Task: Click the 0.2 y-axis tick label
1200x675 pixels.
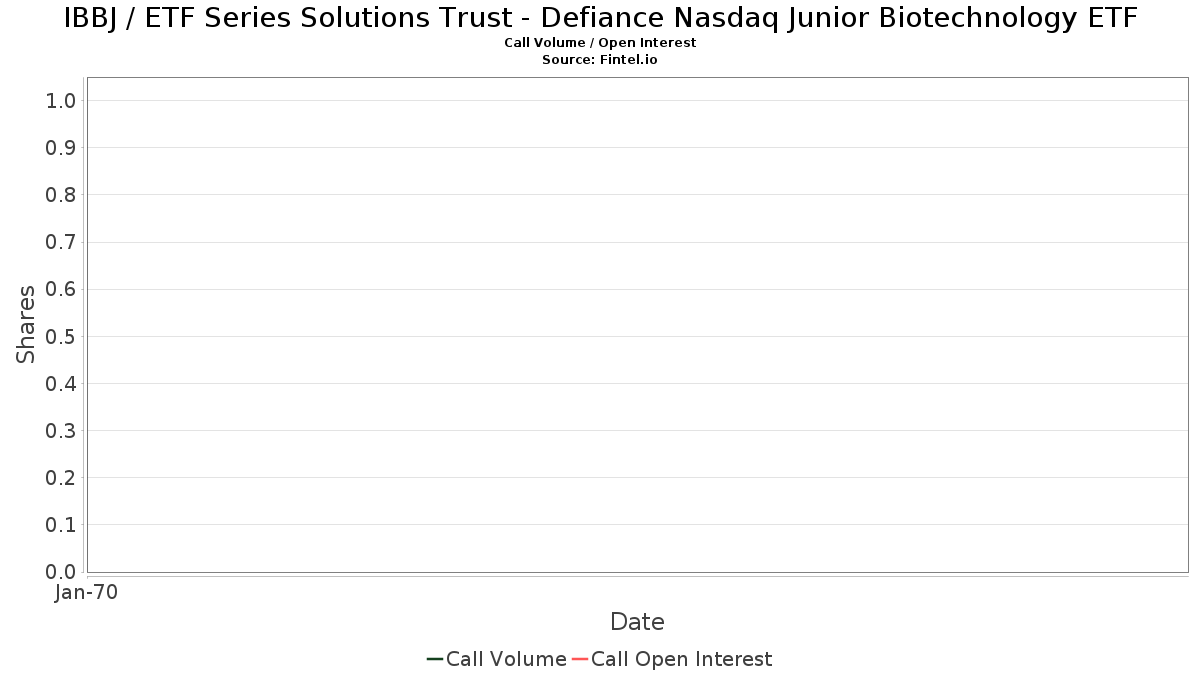Action: coord(61,478)
